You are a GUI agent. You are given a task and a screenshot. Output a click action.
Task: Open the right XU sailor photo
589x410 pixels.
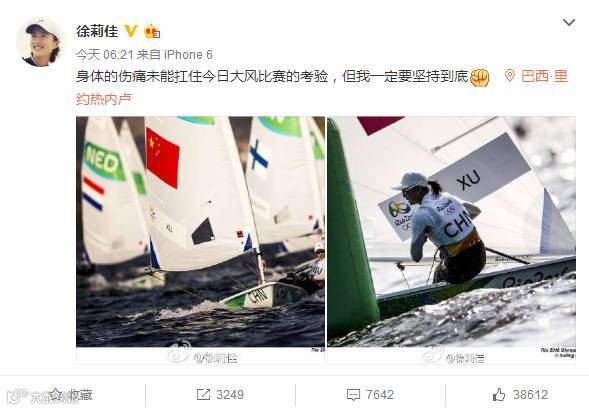click(451, 231)
